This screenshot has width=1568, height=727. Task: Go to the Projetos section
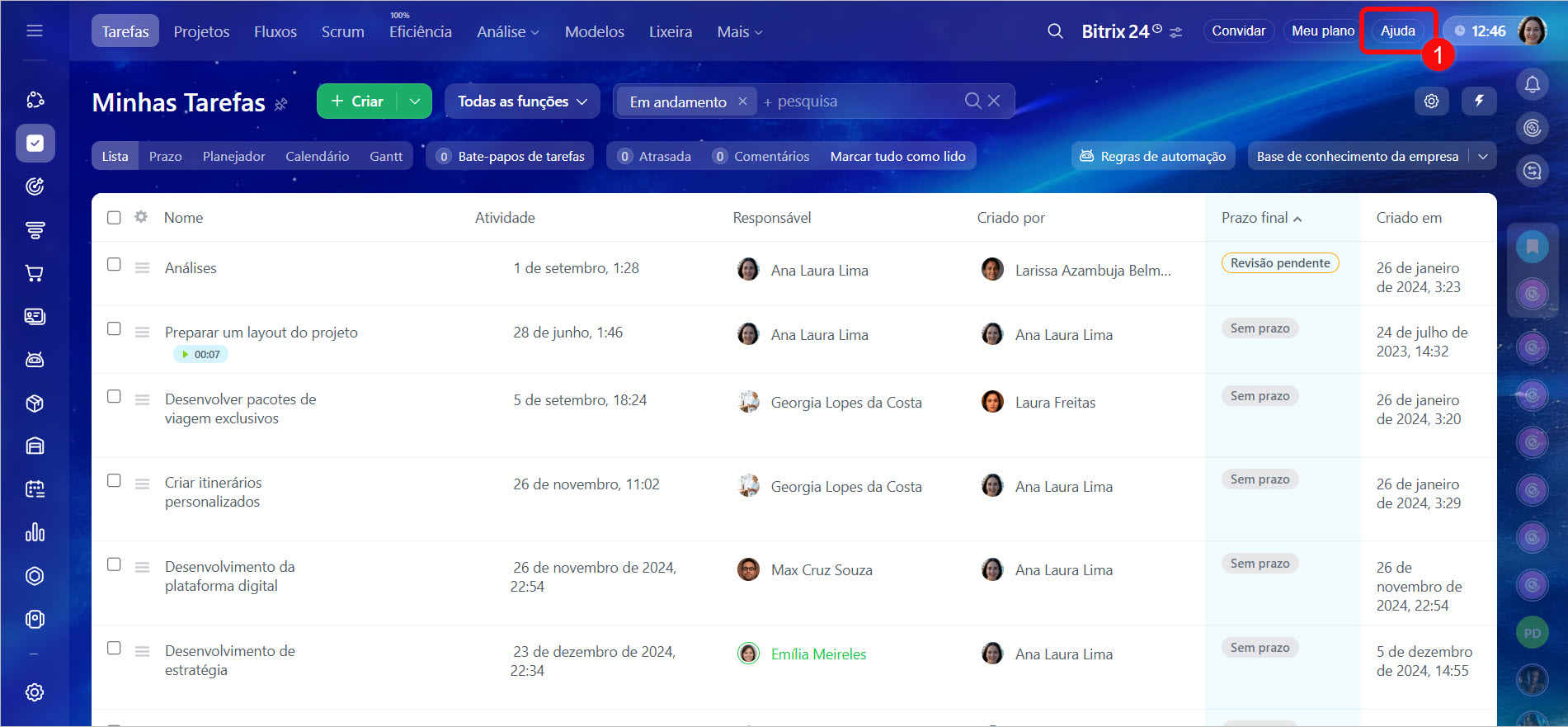click(201, 32)
